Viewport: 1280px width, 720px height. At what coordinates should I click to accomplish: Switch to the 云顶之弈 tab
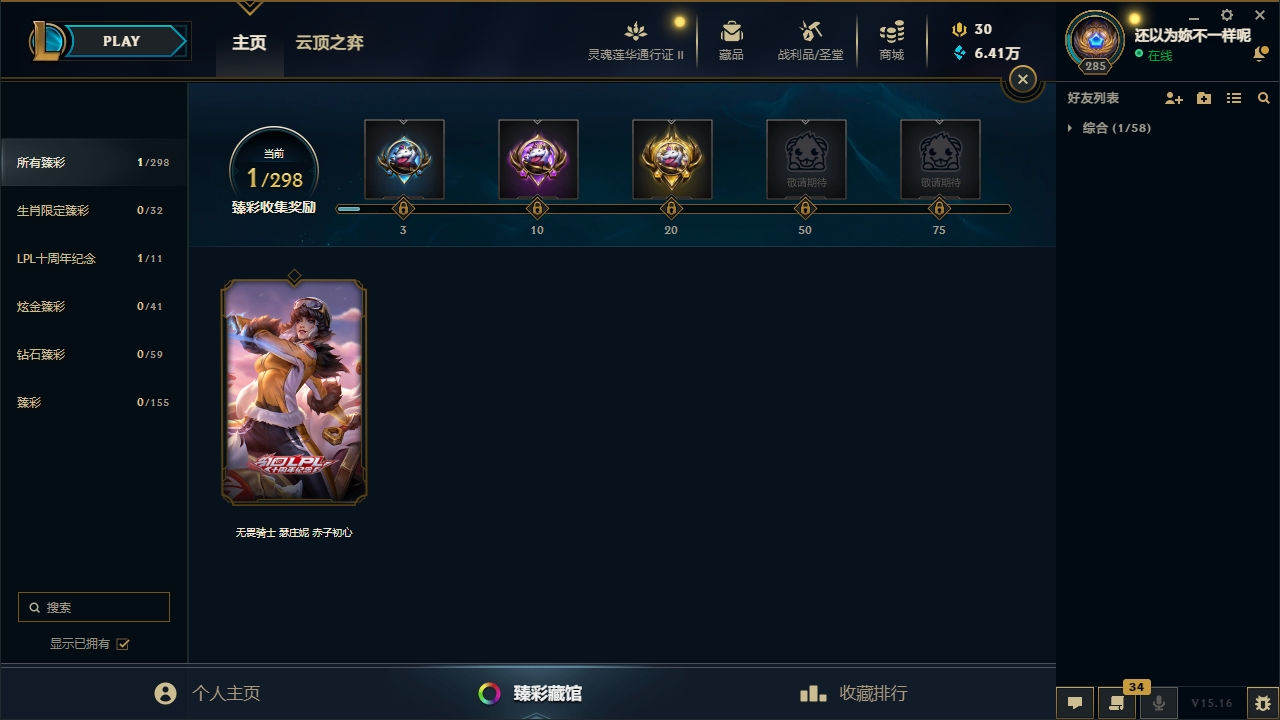[329, 43]
